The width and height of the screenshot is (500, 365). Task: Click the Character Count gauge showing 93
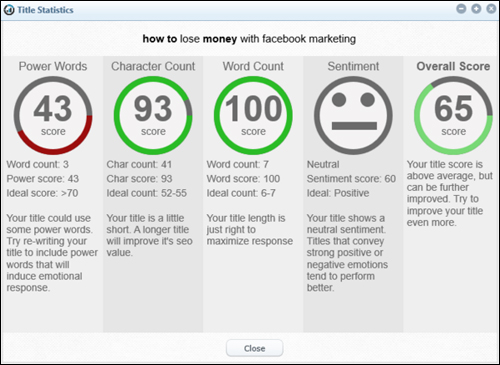point(153,115)
